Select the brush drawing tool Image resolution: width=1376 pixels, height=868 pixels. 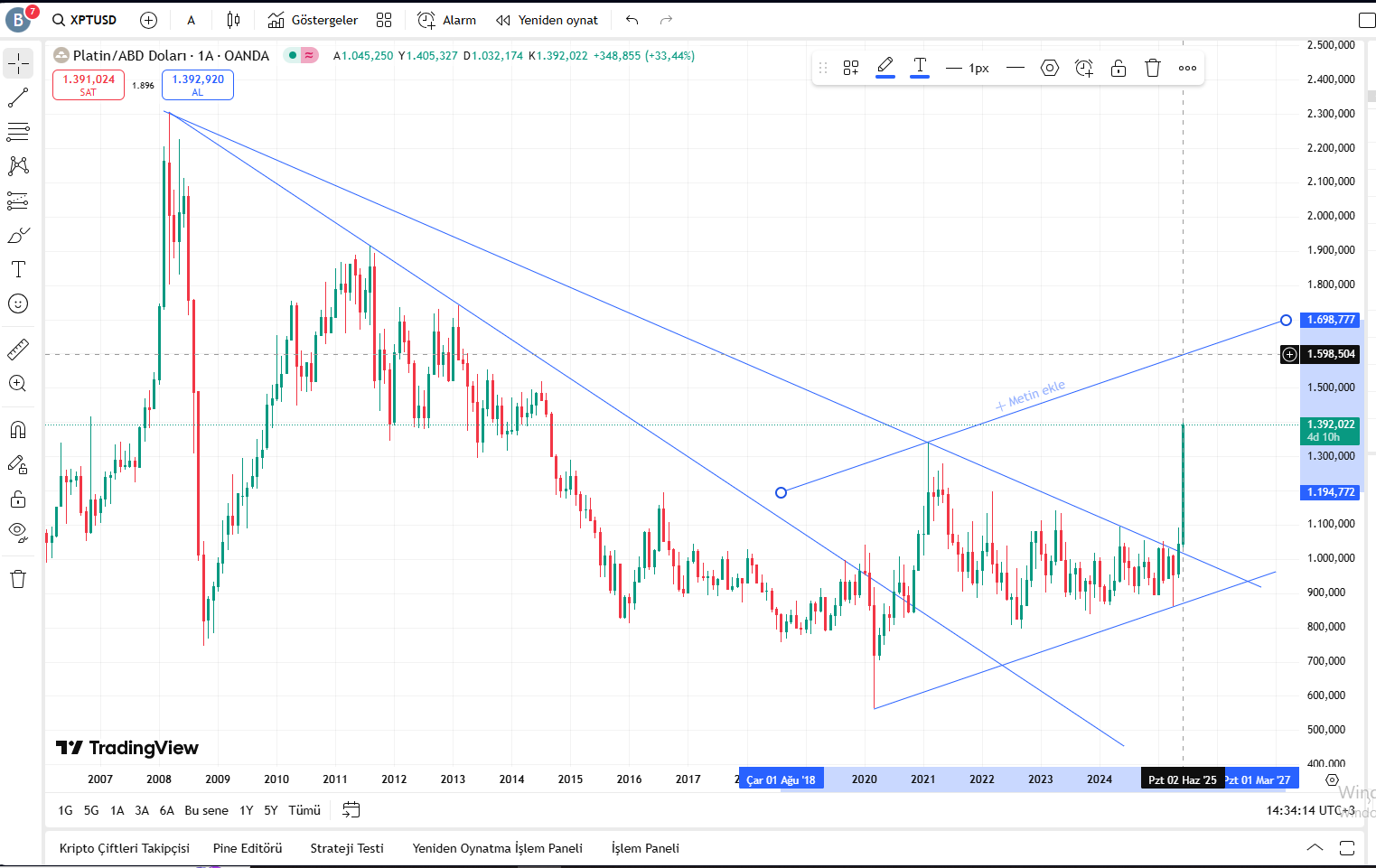tap(18, 235)
